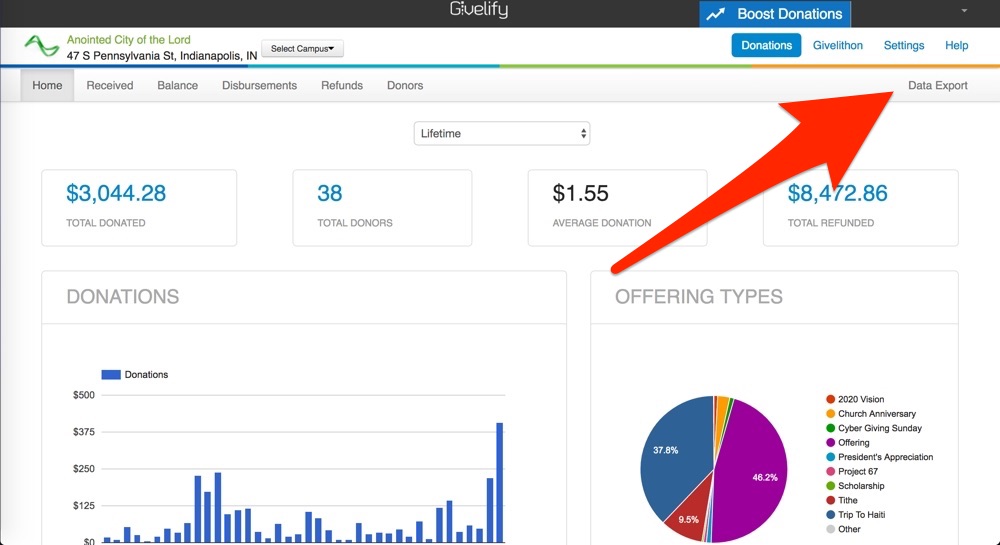Click the Data Export link
Screen dimensions: 1000x545
point(938,85)
